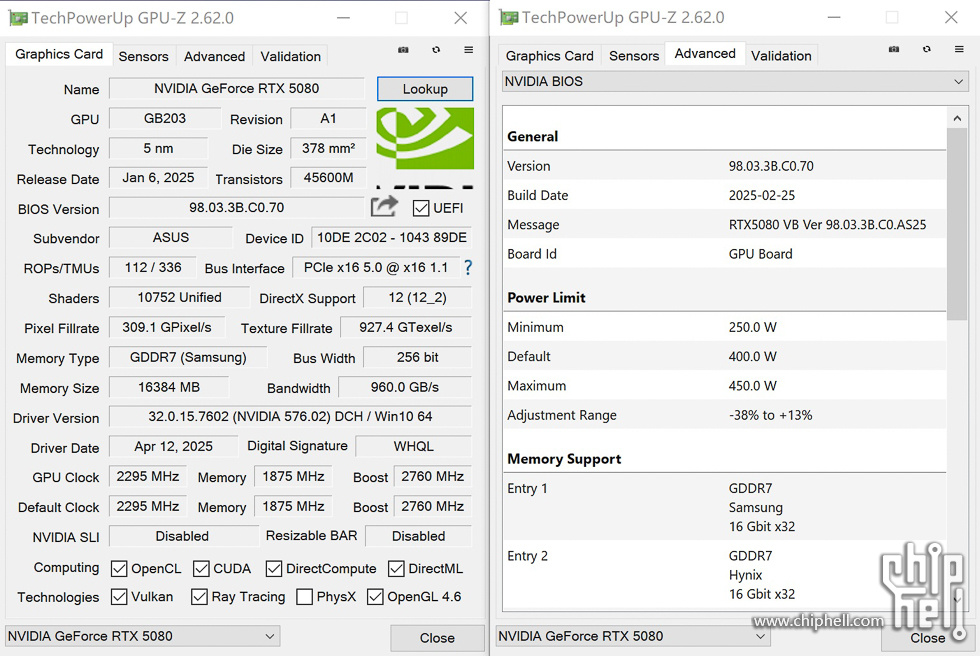Open GPU selector dropdown in left GPU-Z window
Viewport: 980px width, 656px height.
[x=142, y=636]
